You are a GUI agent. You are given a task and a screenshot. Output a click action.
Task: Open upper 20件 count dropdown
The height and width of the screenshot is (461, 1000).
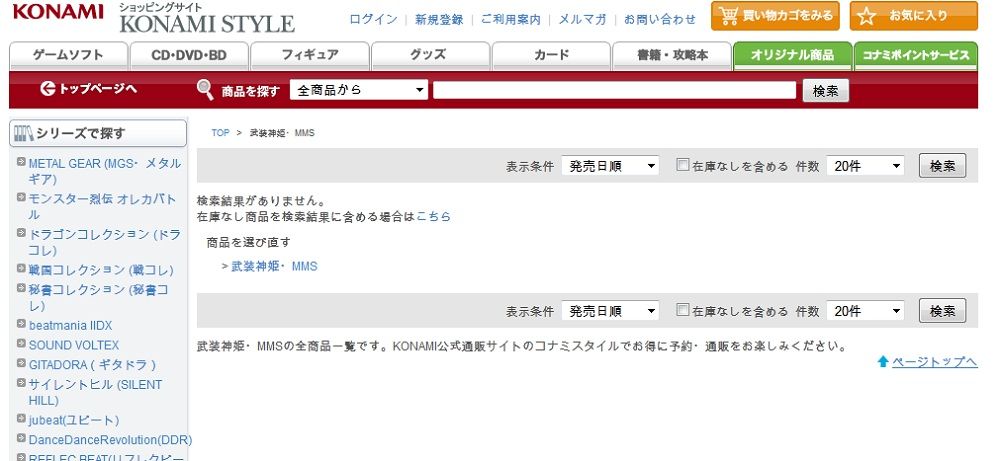pos(865,166)
